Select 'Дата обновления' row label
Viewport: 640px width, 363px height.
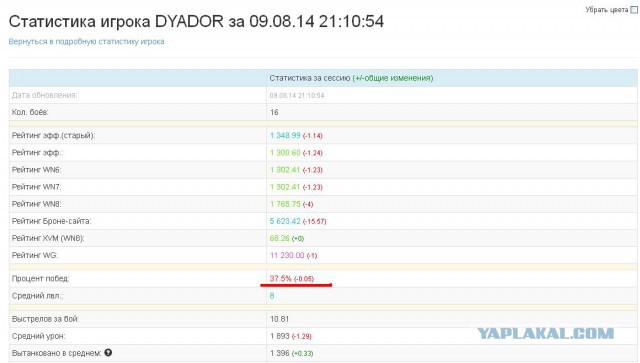pyautogui.click(x=44, y=95)
